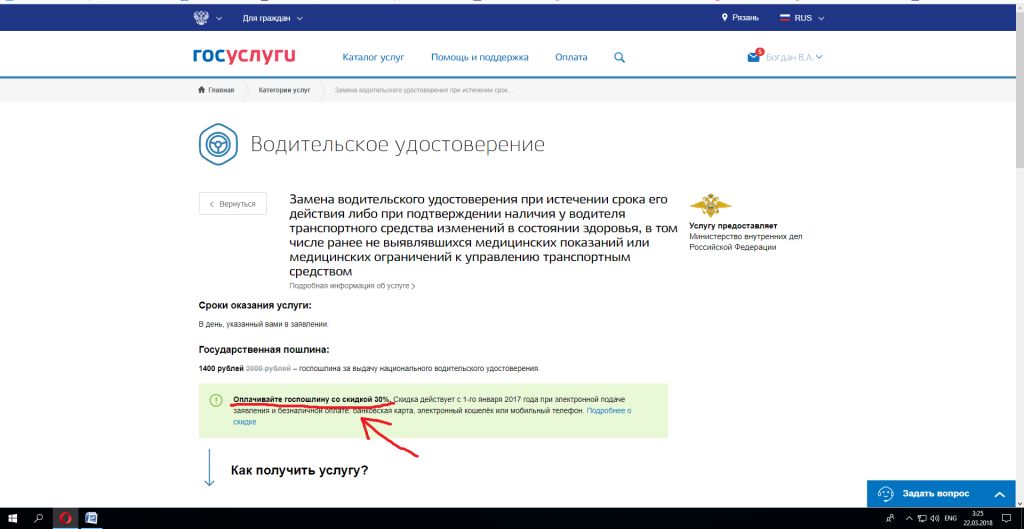Click 'Главная' breadcrumb link

click(217, 90)
